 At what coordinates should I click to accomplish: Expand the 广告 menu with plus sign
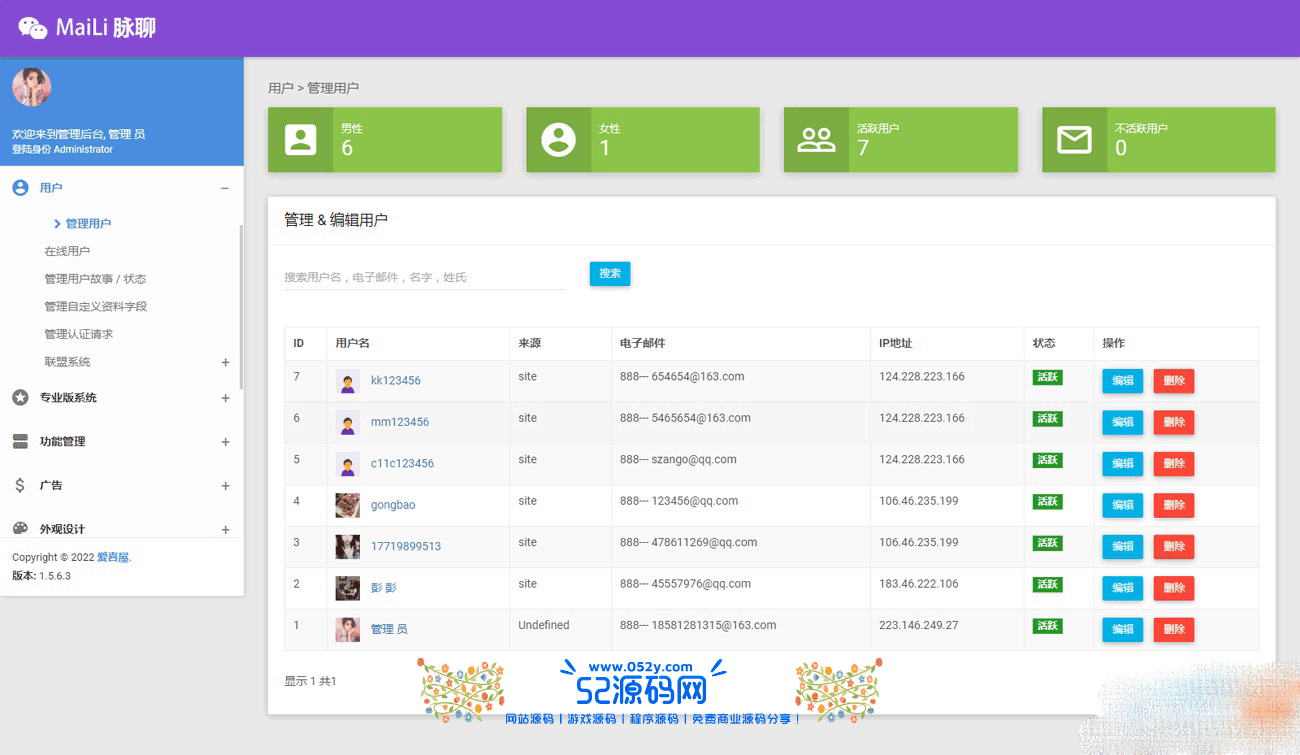click(225, 486)
